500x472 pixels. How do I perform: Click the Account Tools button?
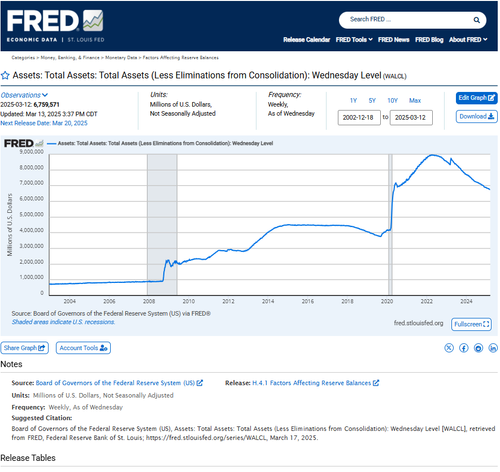[x=83, y=348]
